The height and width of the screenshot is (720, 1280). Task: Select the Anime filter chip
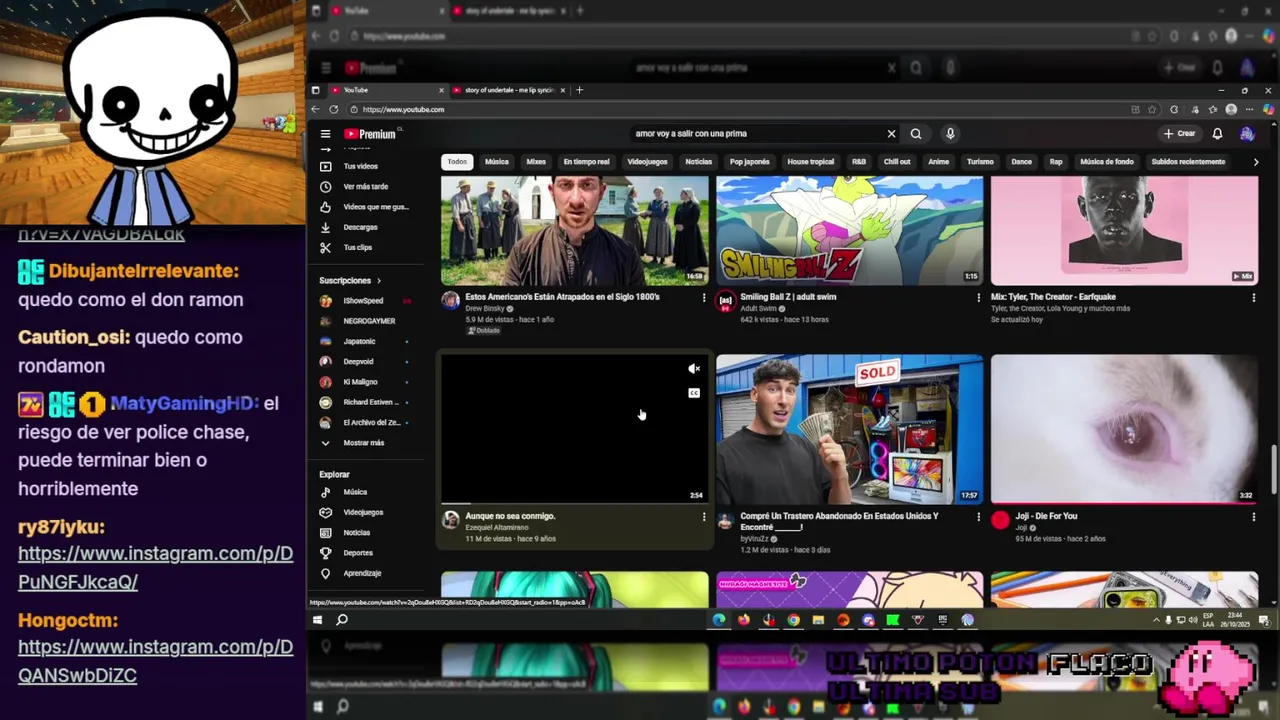pos(938,162)
